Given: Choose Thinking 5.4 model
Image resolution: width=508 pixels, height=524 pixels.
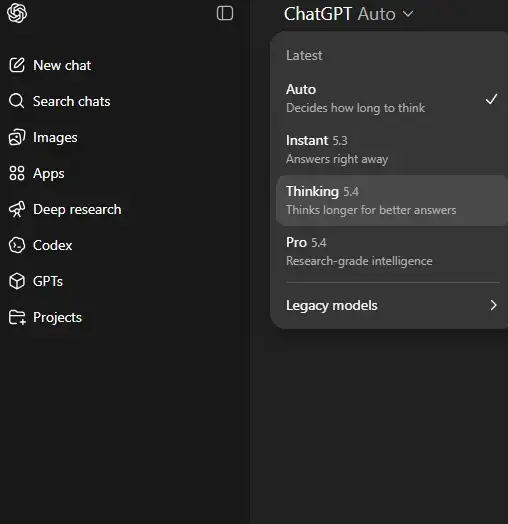Looking at the screenshot, I should pos(391,201).
